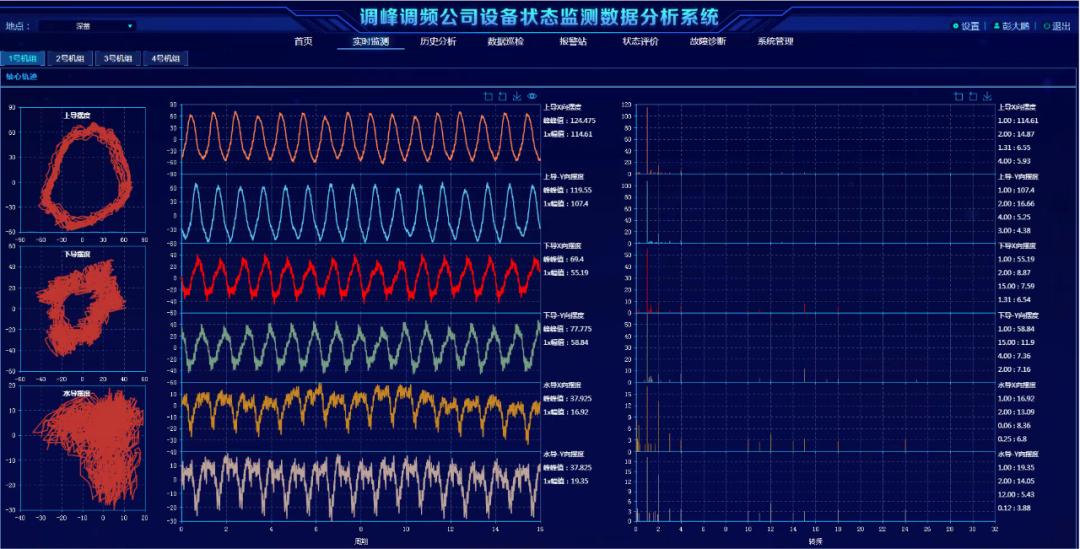Switch to the 3号机组 tab
Image resolution: width=1080 pixels, height=549 pixels.
[118, 59]
